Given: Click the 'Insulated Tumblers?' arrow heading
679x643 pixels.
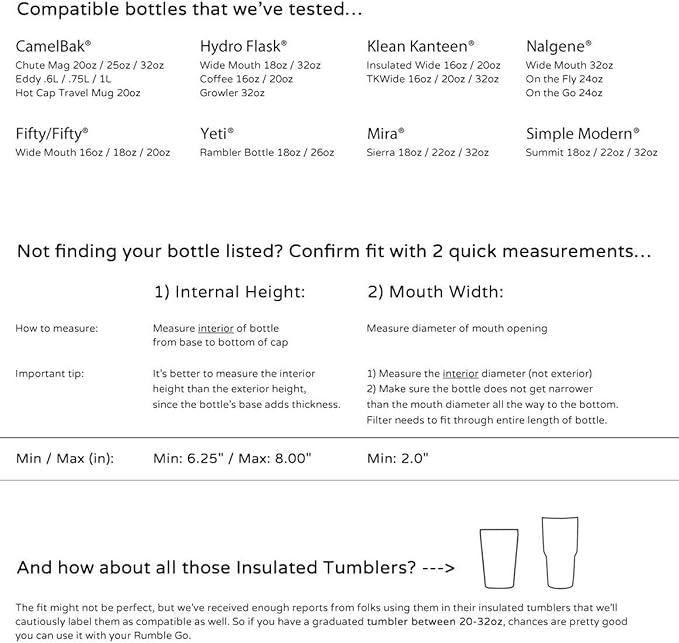Looking at the screenshot, I should point(236,567).
